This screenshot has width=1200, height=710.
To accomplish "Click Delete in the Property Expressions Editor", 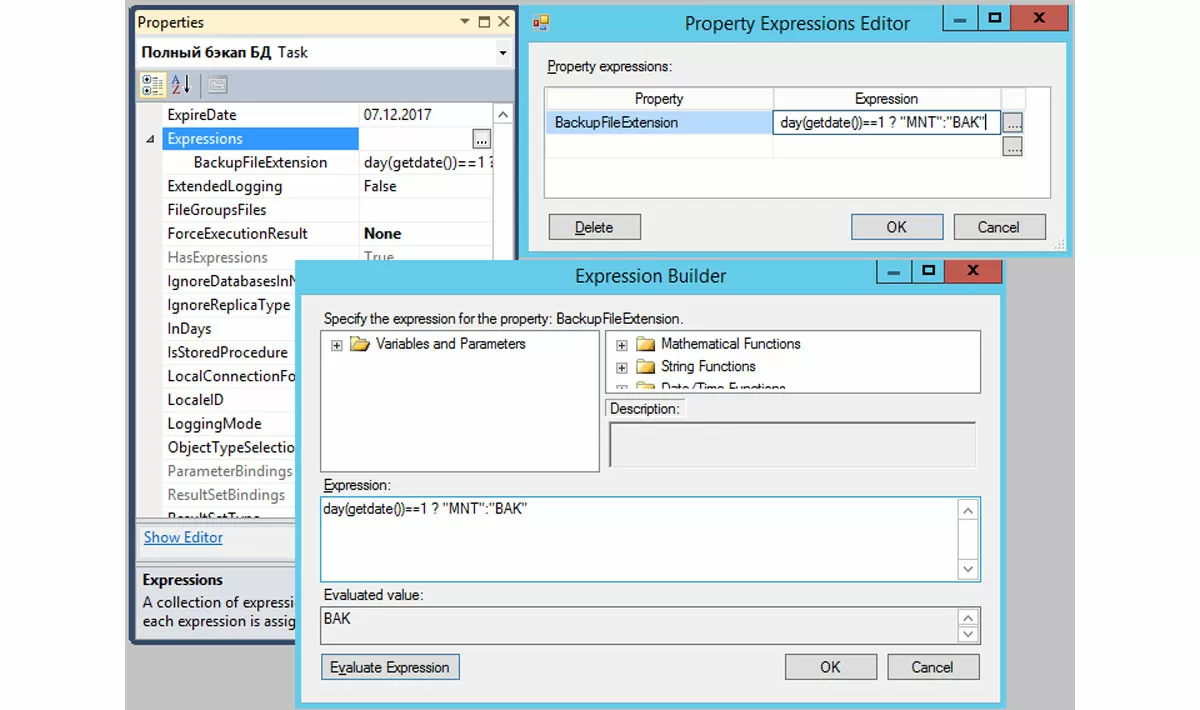I will [594, 227].
